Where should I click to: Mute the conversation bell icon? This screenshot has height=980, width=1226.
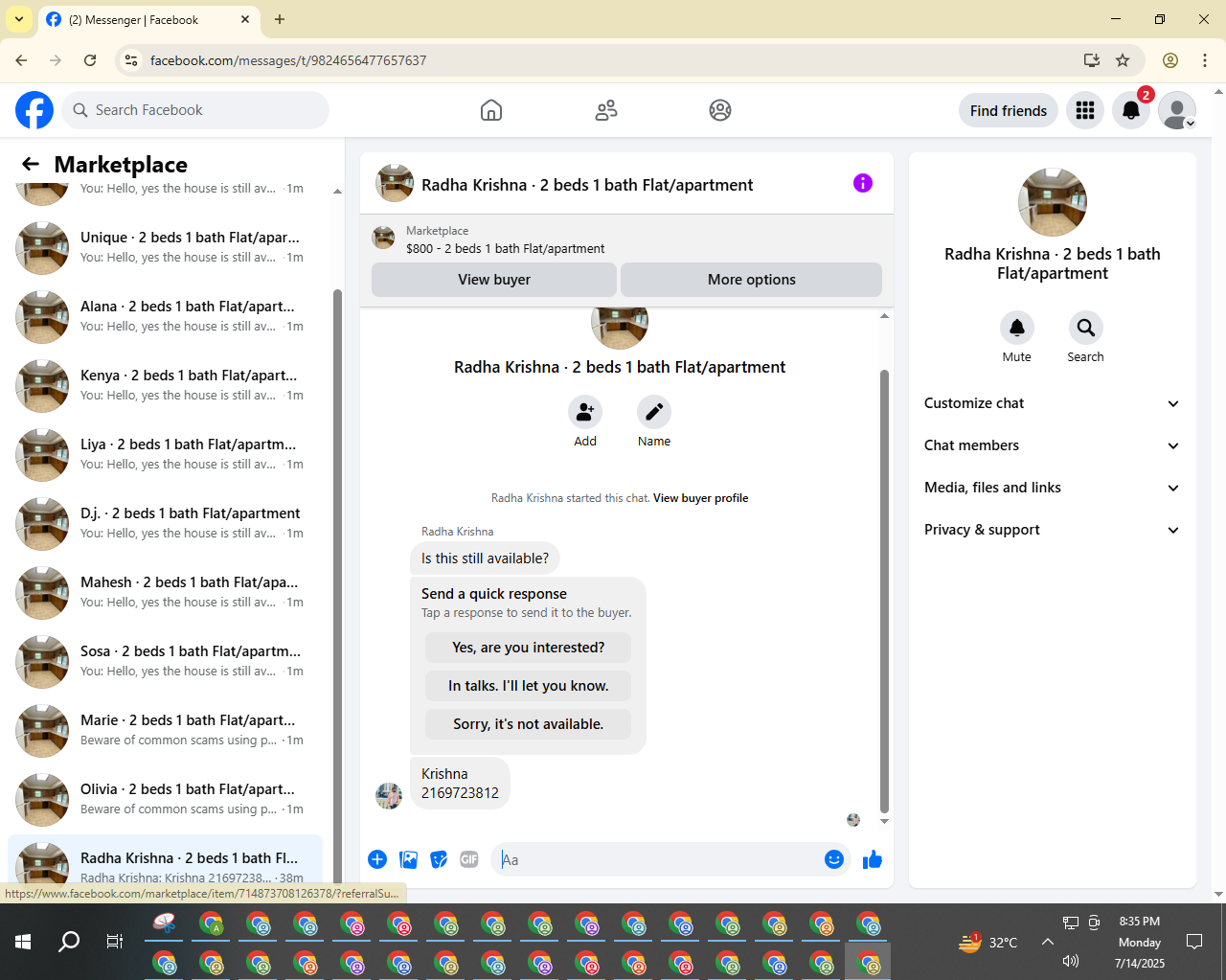1017,328
